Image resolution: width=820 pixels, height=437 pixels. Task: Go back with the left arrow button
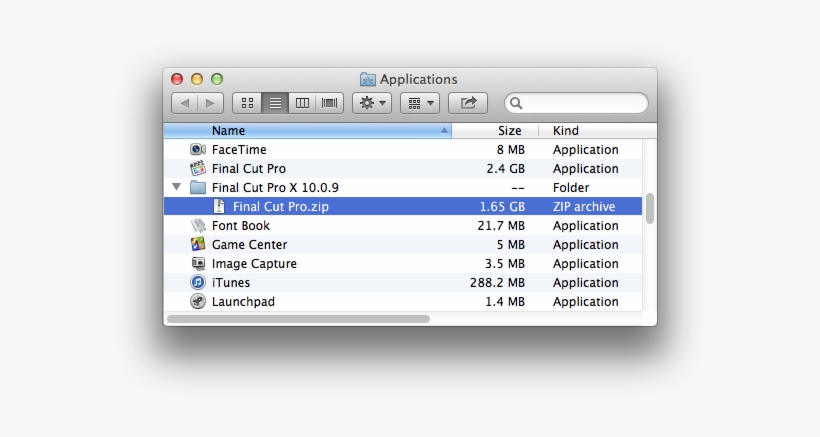pos(185,103)
